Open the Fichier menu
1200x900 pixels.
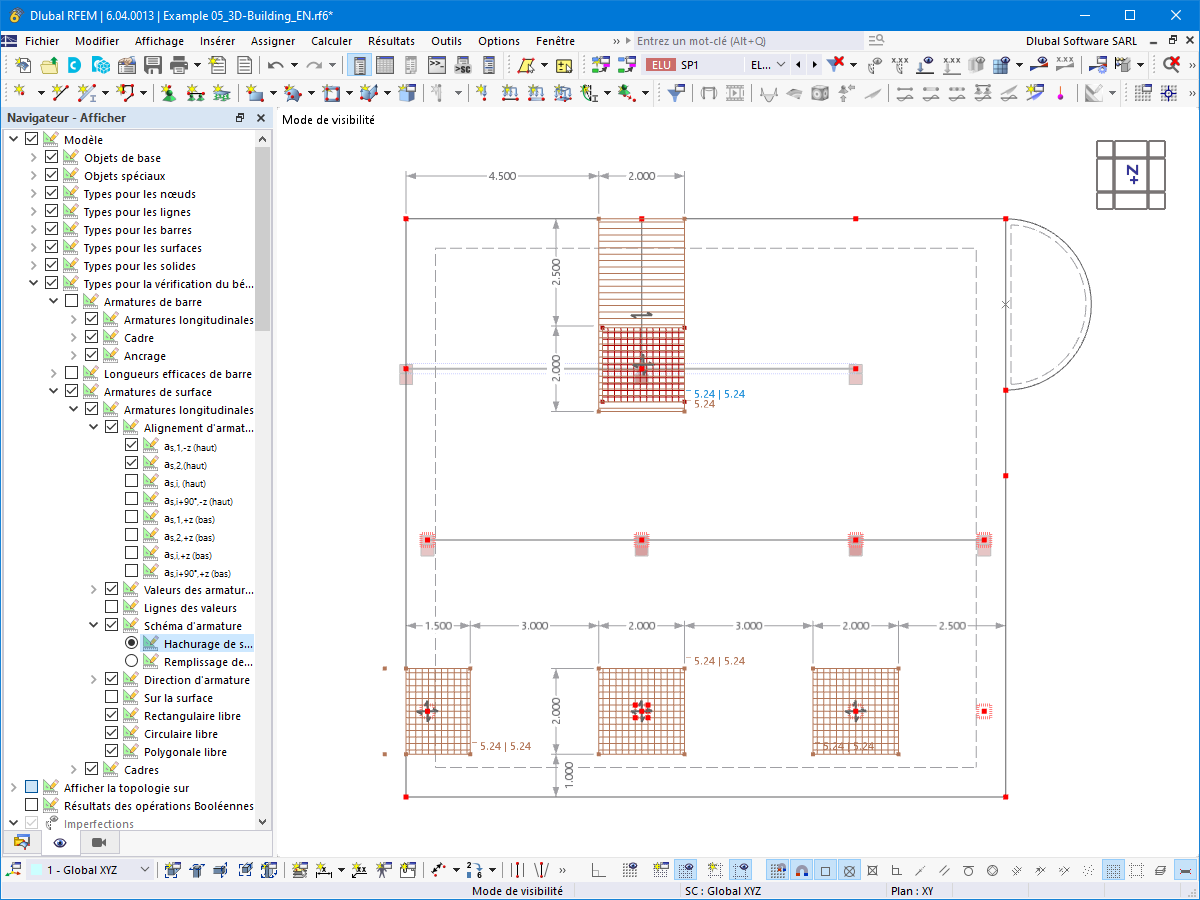coord(42,41)
